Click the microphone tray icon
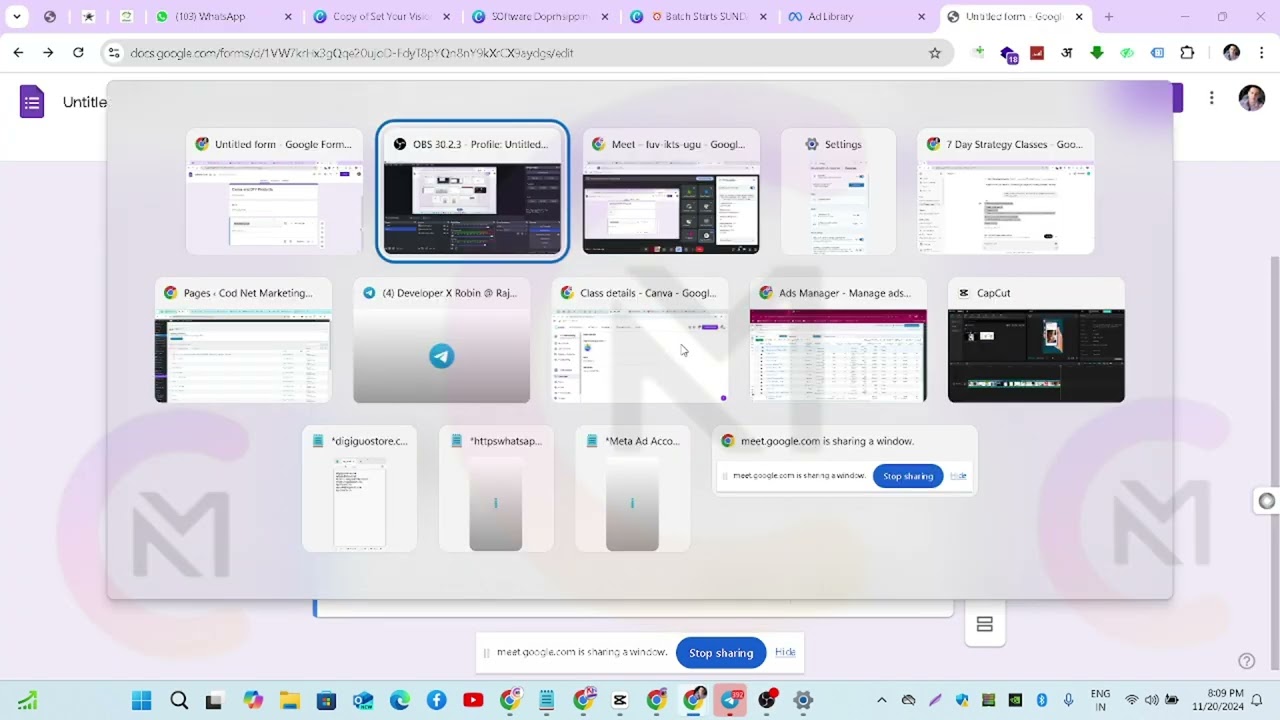Viewport: 1280px width, 720px height. pyautogui.click(x=1068, y=700)
